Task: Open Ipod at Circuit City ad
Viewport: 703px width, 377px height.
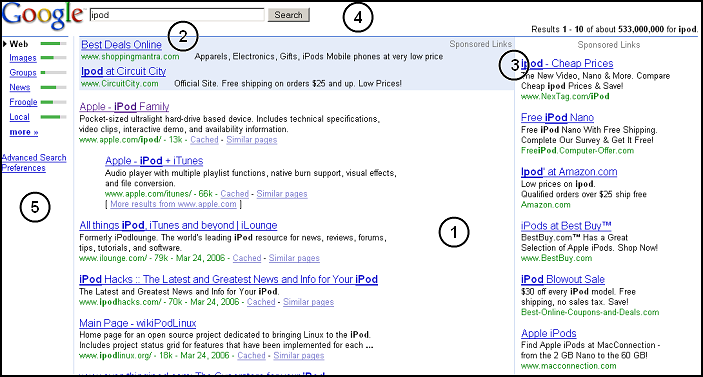Action: tap(124, 71)
